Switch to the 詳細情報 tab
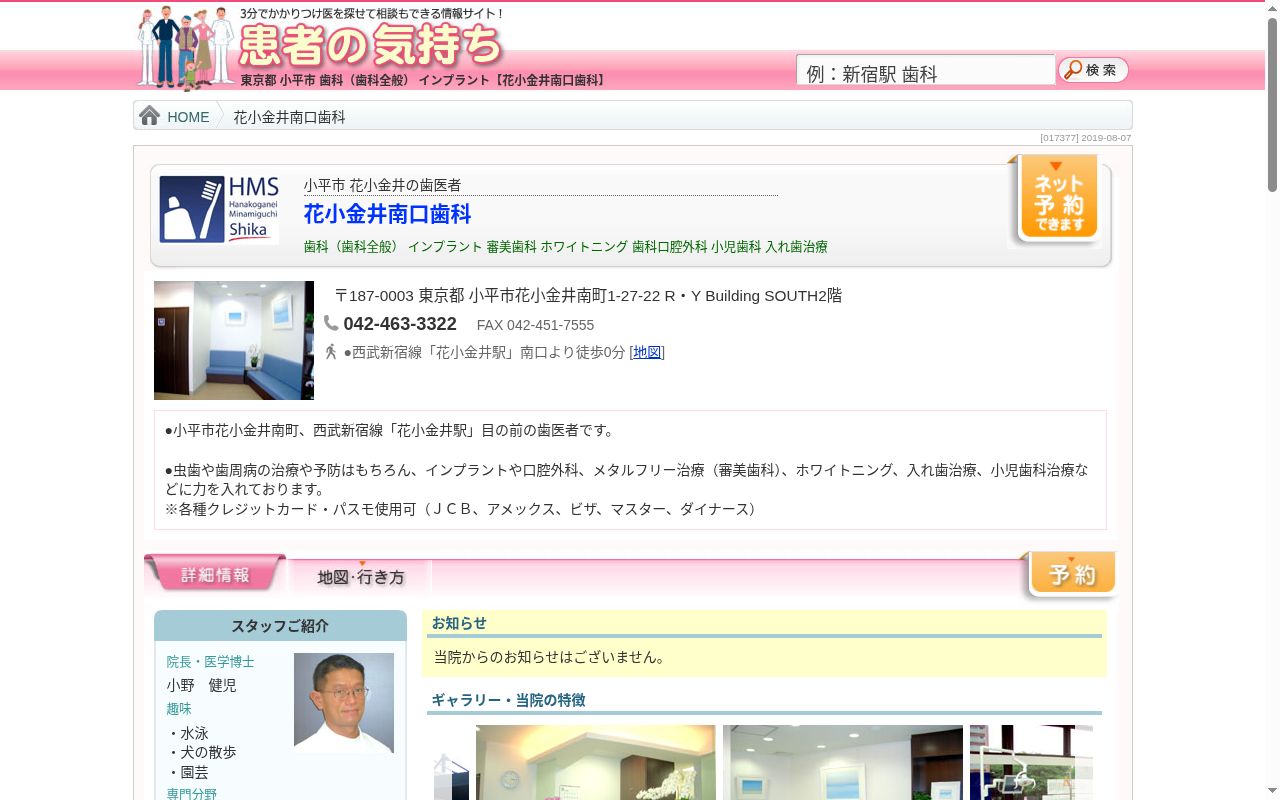Viewport: 1280px width, 800px height. 215,574
